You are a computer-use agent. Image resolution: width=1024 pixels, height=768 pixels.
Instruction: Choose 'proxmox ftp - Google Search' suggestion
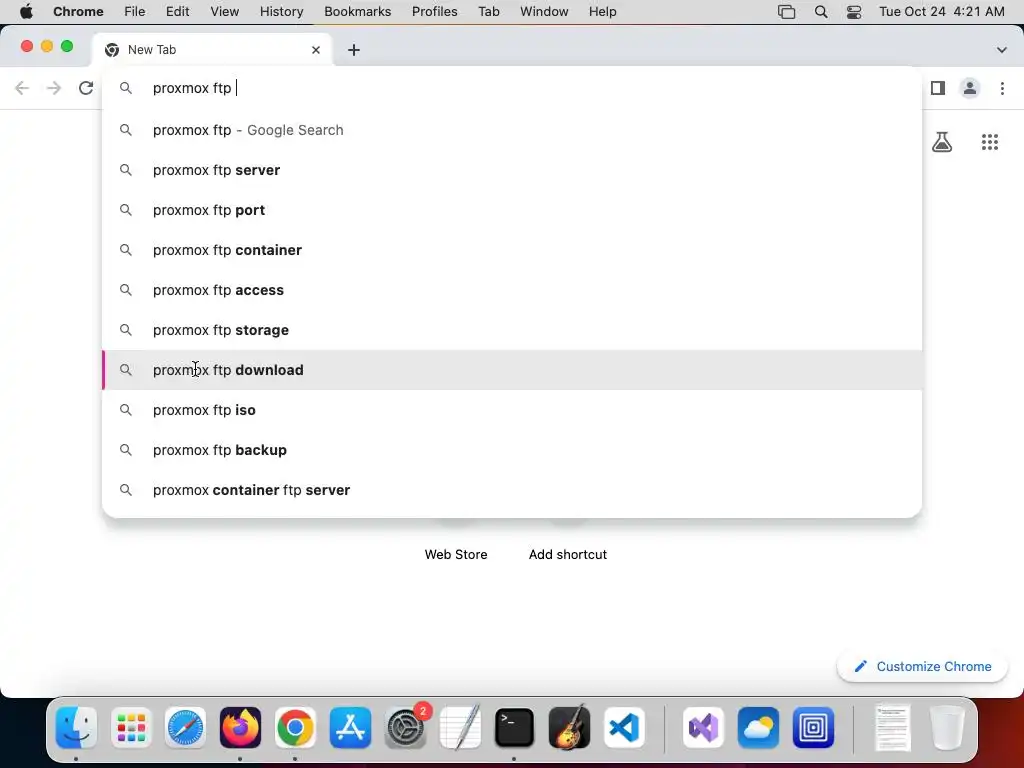point(512,130)
